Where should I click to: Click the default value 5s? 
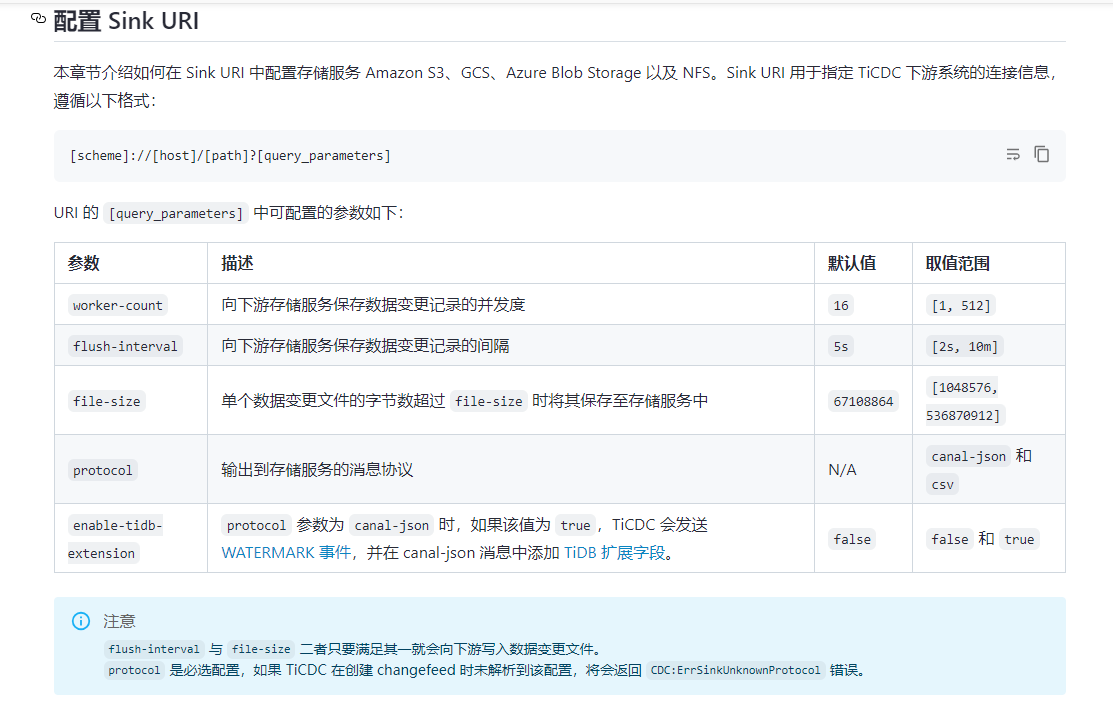(841, 347)
